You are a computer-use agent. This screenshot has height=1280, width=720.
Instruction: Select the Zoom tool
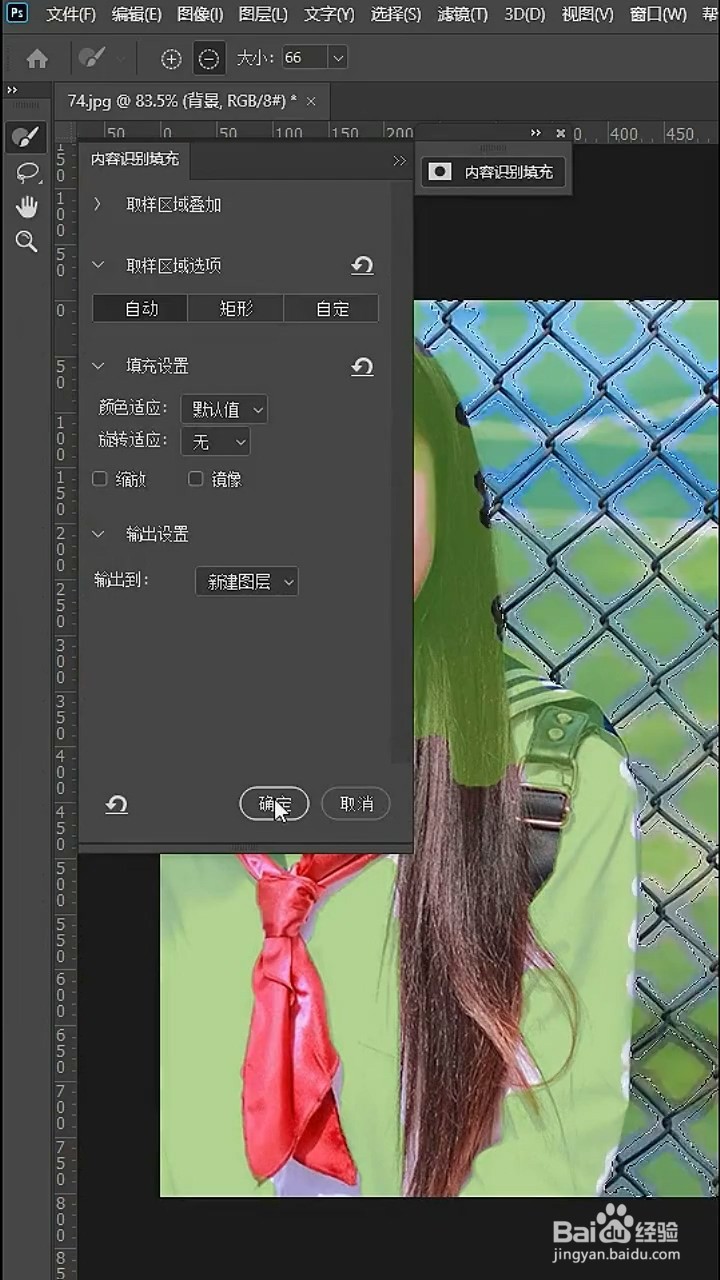click(27, 241)
